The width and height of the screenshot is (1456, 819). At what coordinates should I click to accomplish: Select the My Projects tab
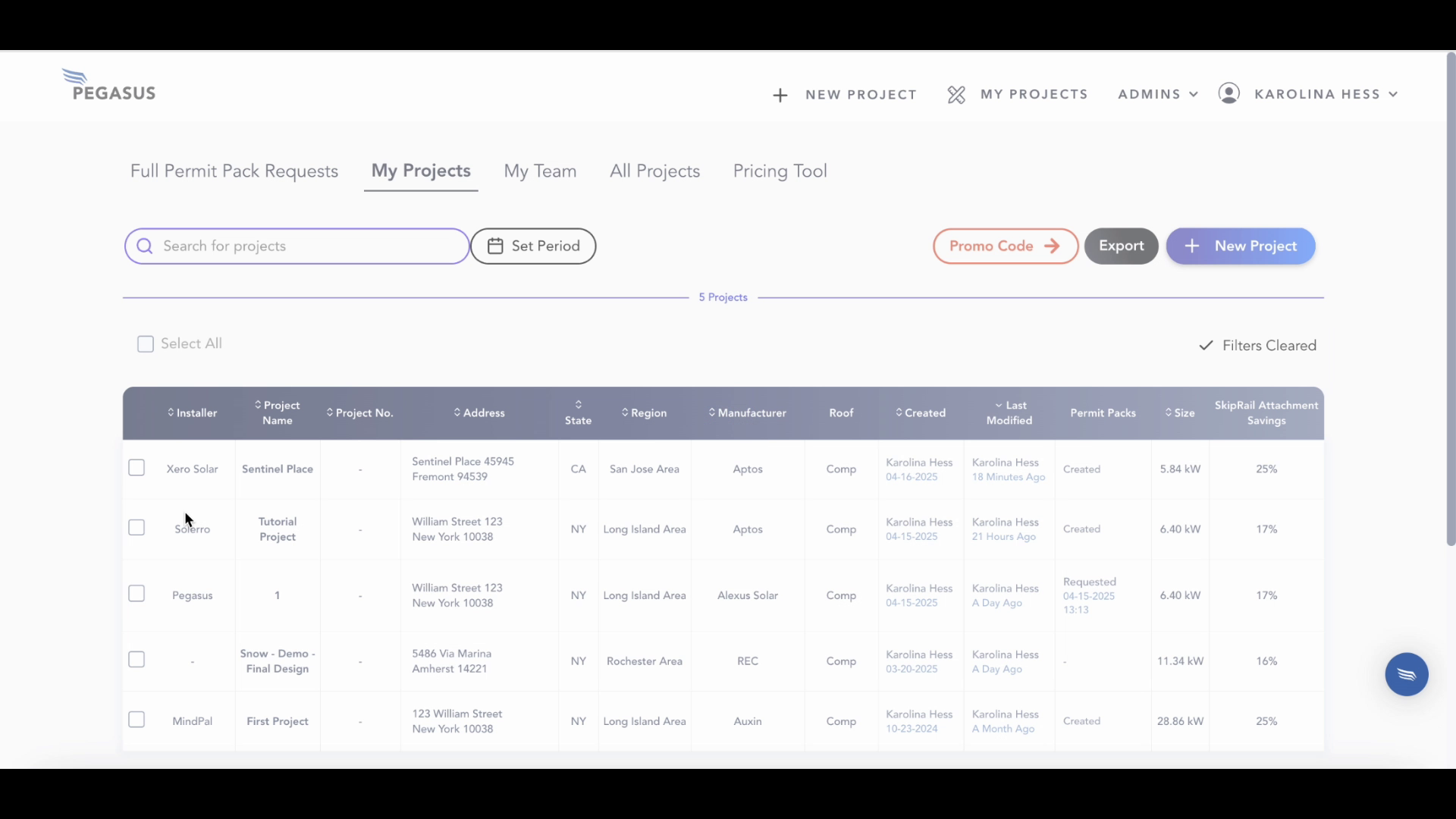[421, 171]
